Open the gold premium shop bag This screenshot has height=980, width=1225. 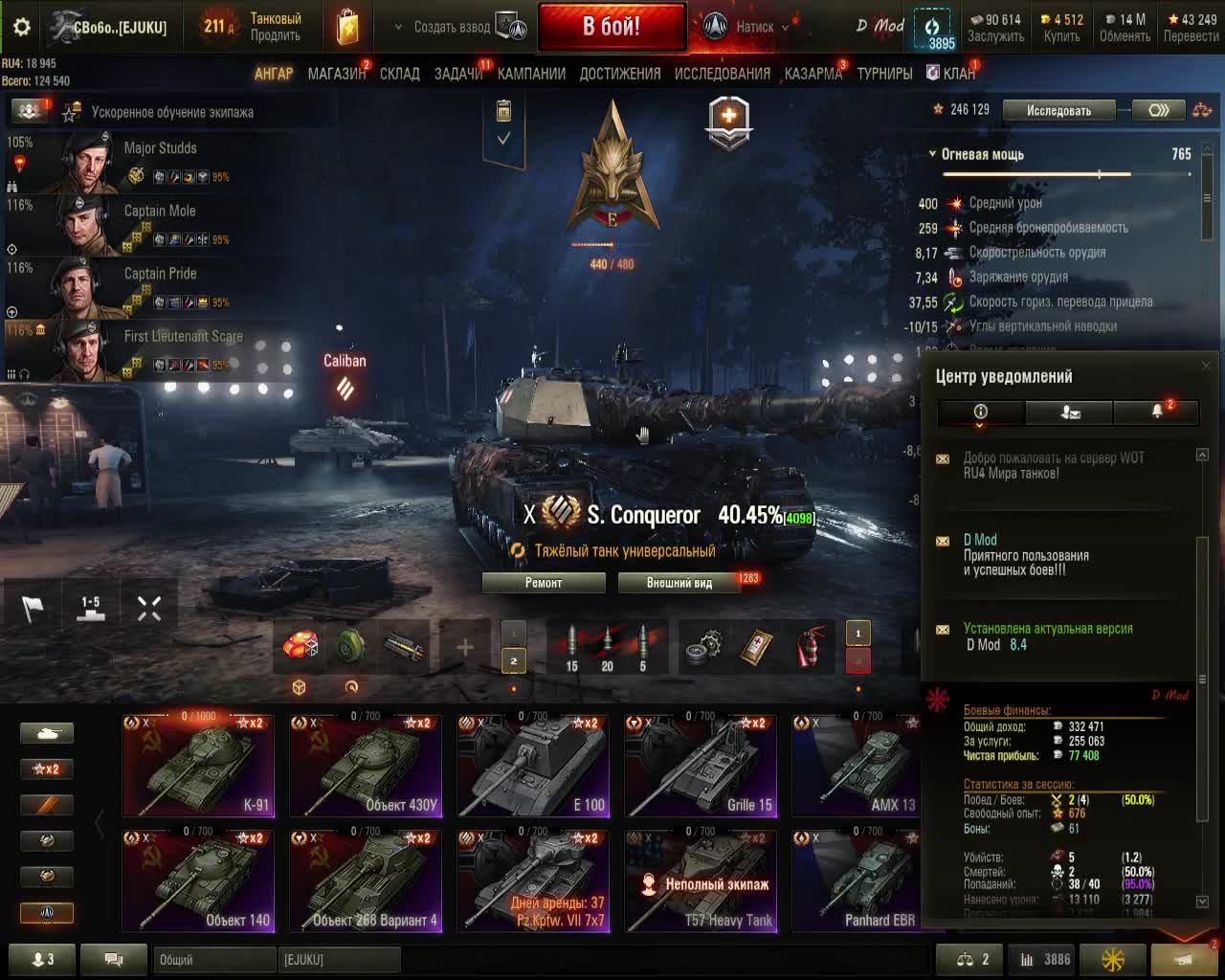(x=347, y=27)
